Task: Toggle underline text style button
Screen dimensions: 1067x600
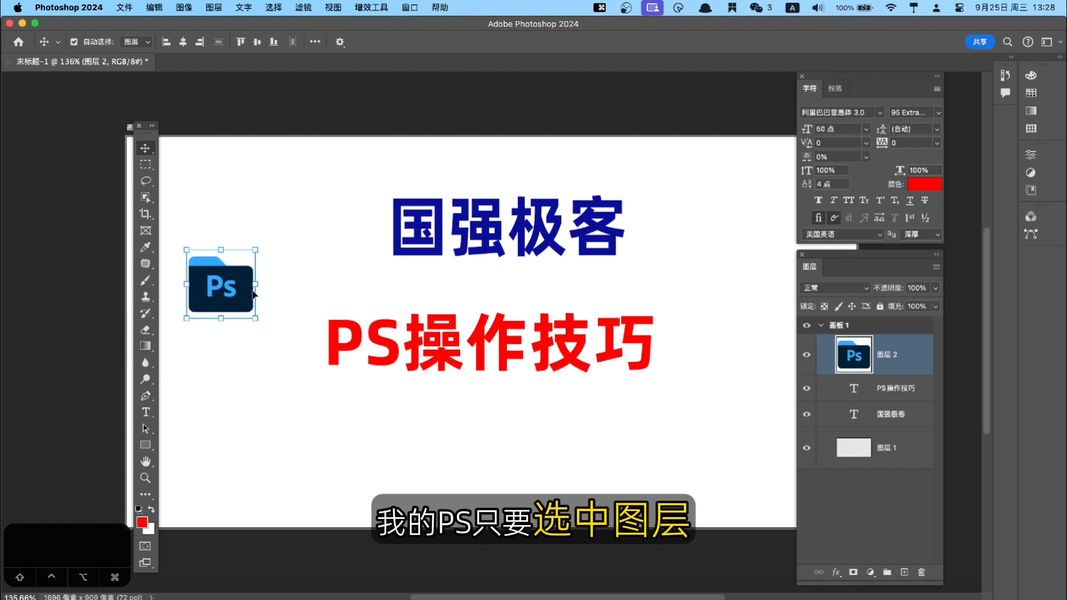Action: click(x=910, y=200)
